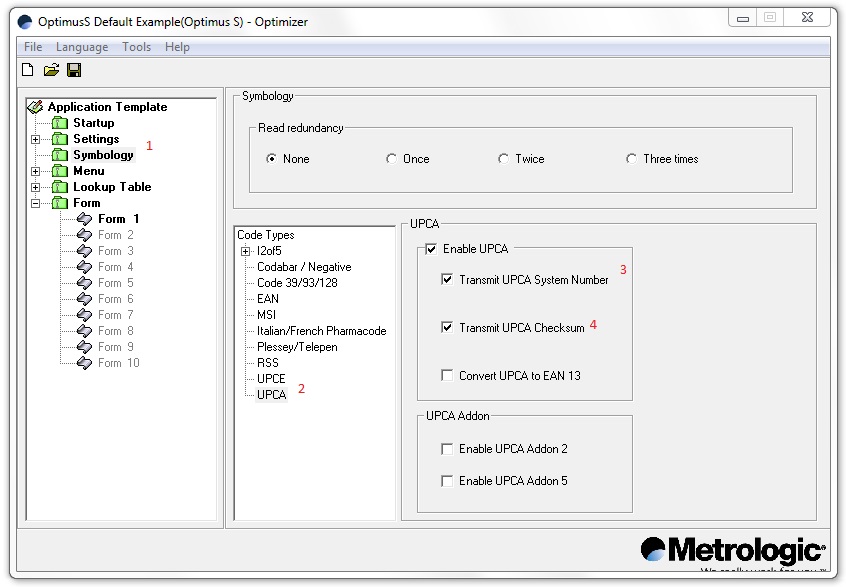Select Three times read redundancy
The width and height of the screenshot is (846, 587).
[x=631, y=159]
